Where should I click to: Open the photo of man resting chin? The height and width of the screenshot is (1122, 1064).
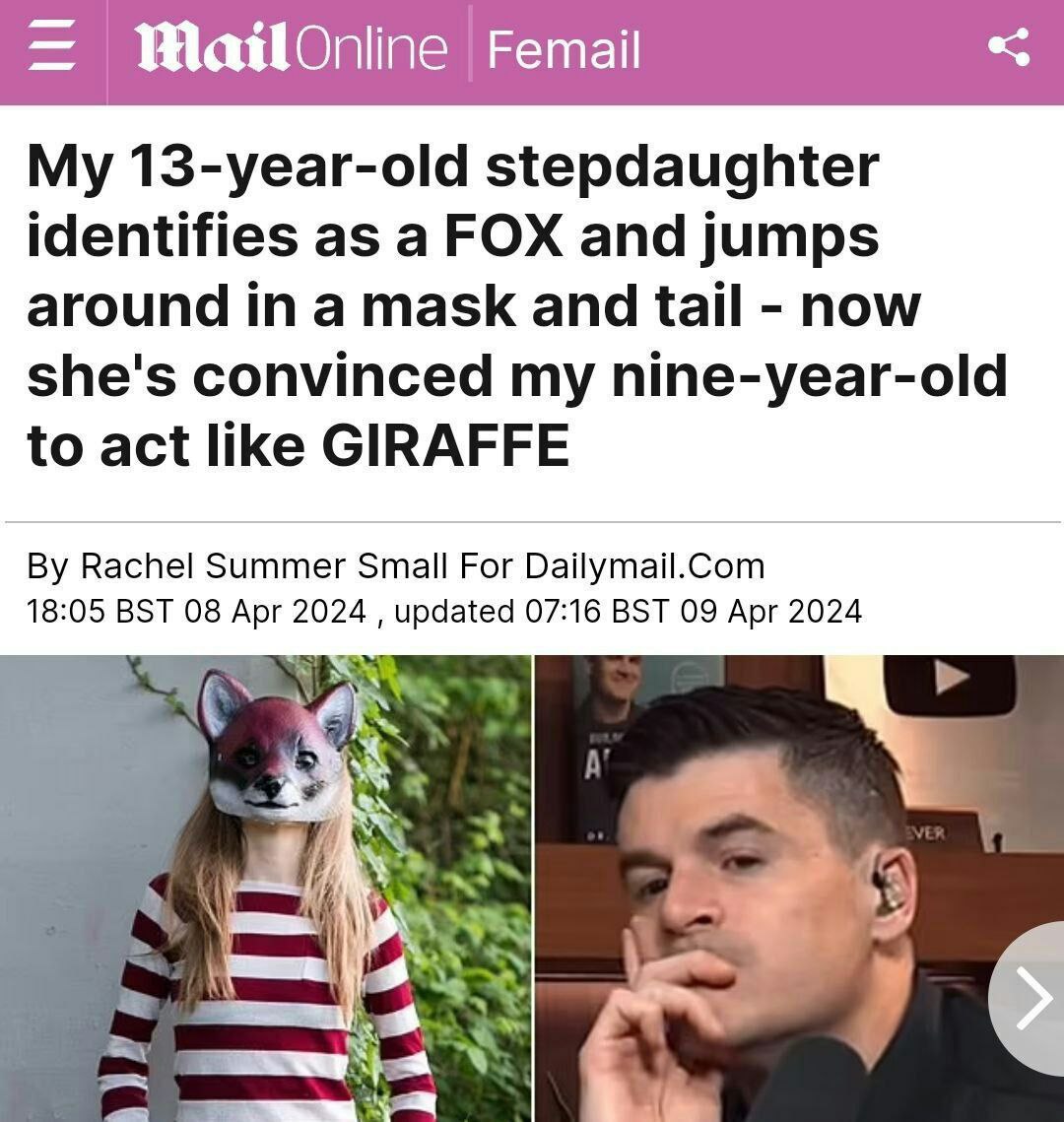[799, 888]
